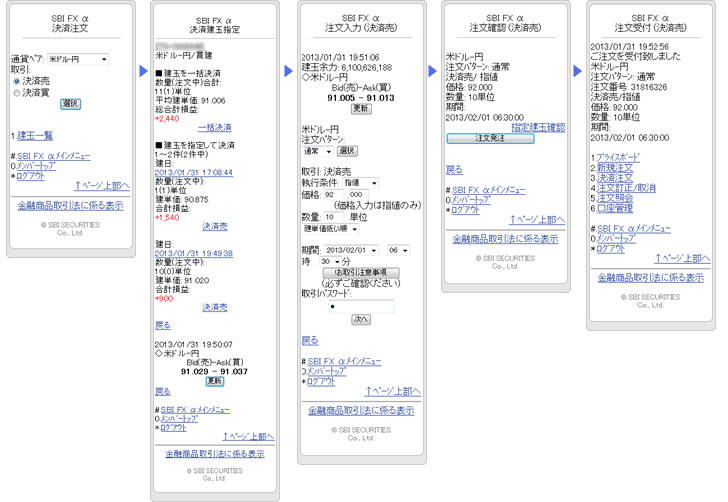
Task: Click メンバートップ link in first panel
Action: point(36,166)
